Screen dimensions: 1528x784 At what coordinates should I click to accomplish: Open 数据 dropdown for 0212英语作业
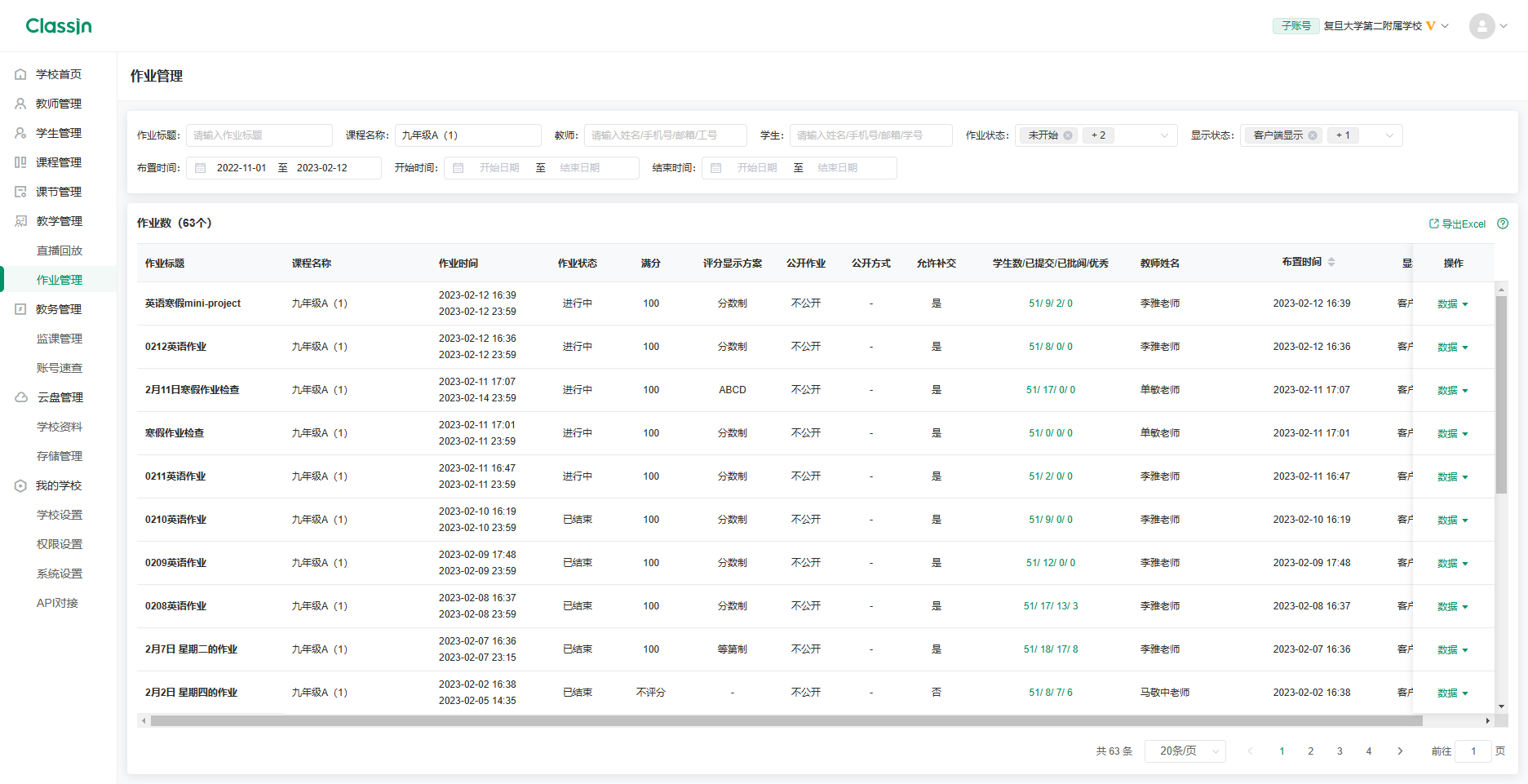click(1452, 348)
